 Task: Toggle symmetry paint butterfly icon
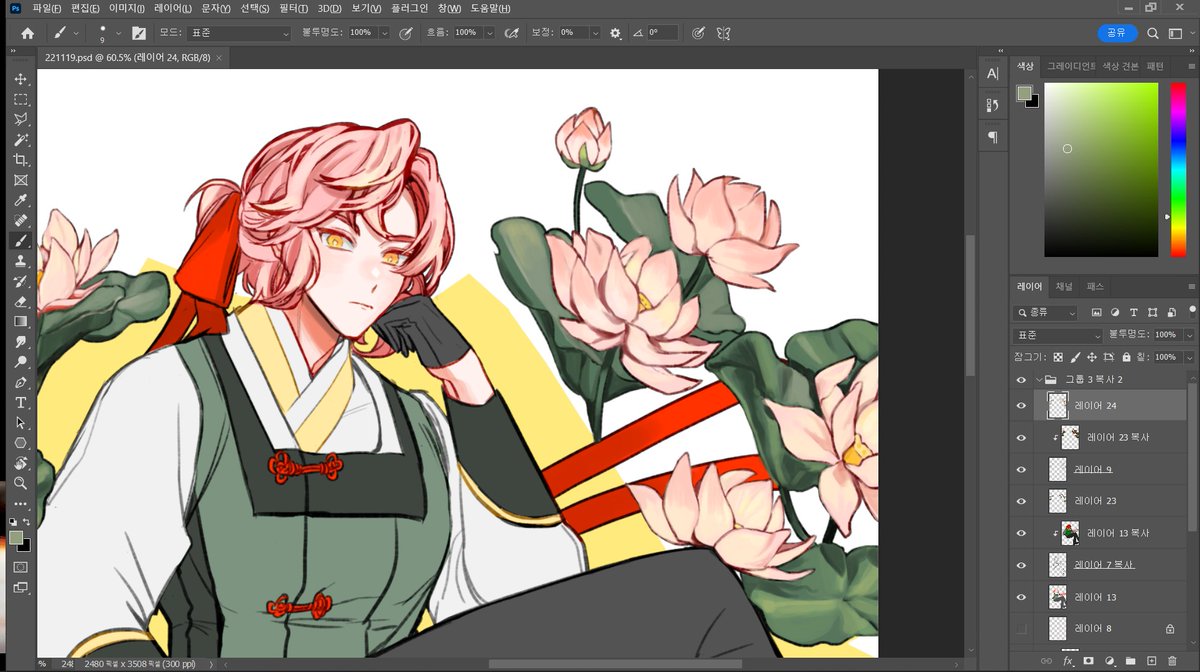[x=723, y=33]
